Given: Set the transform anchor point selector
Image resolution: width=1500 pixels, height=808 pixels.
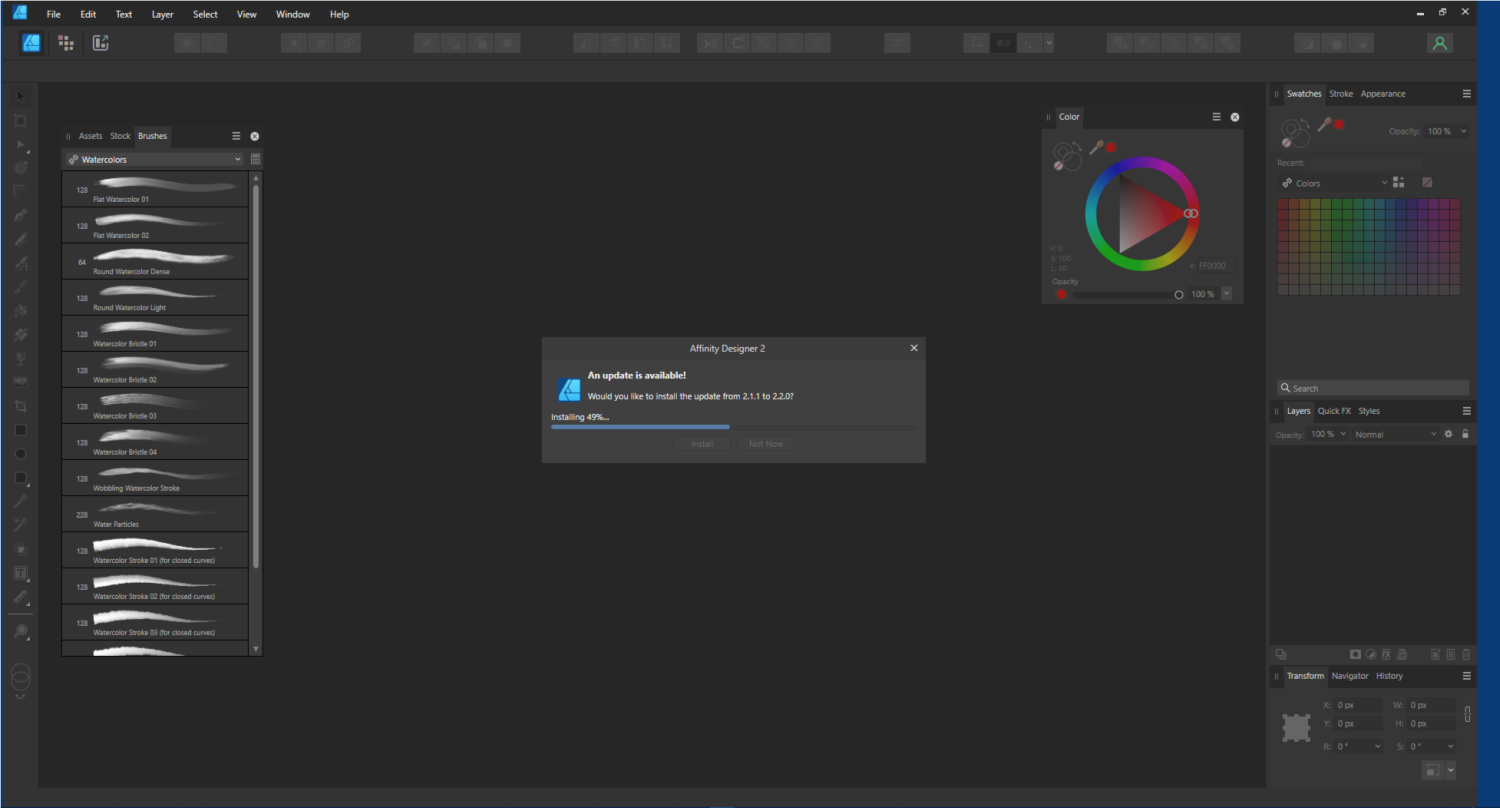Looking at the screenshot, I should pyautogui.click(x=1297, y=727).
